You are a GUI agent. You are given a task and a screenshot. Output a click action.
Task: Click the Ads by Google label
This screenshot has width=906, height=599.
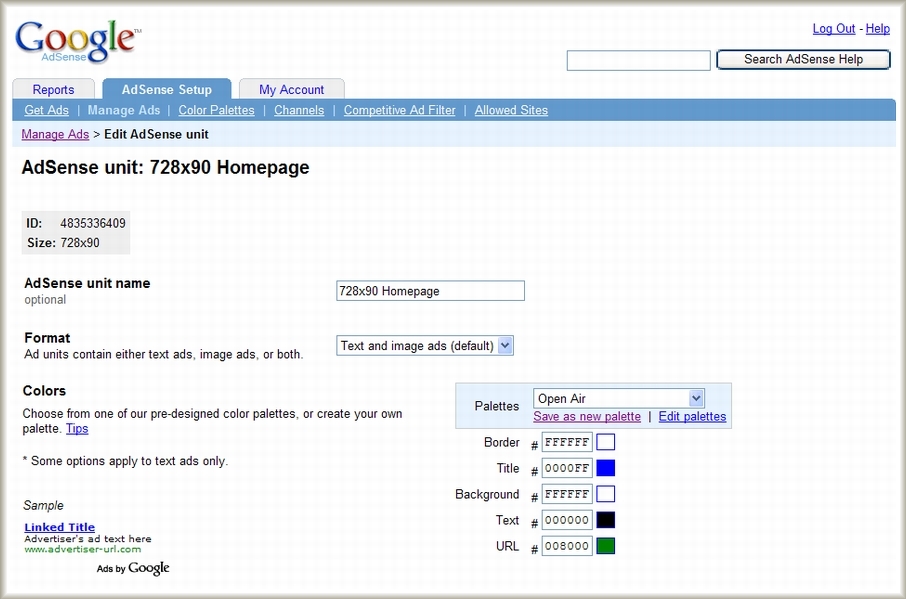133,568
